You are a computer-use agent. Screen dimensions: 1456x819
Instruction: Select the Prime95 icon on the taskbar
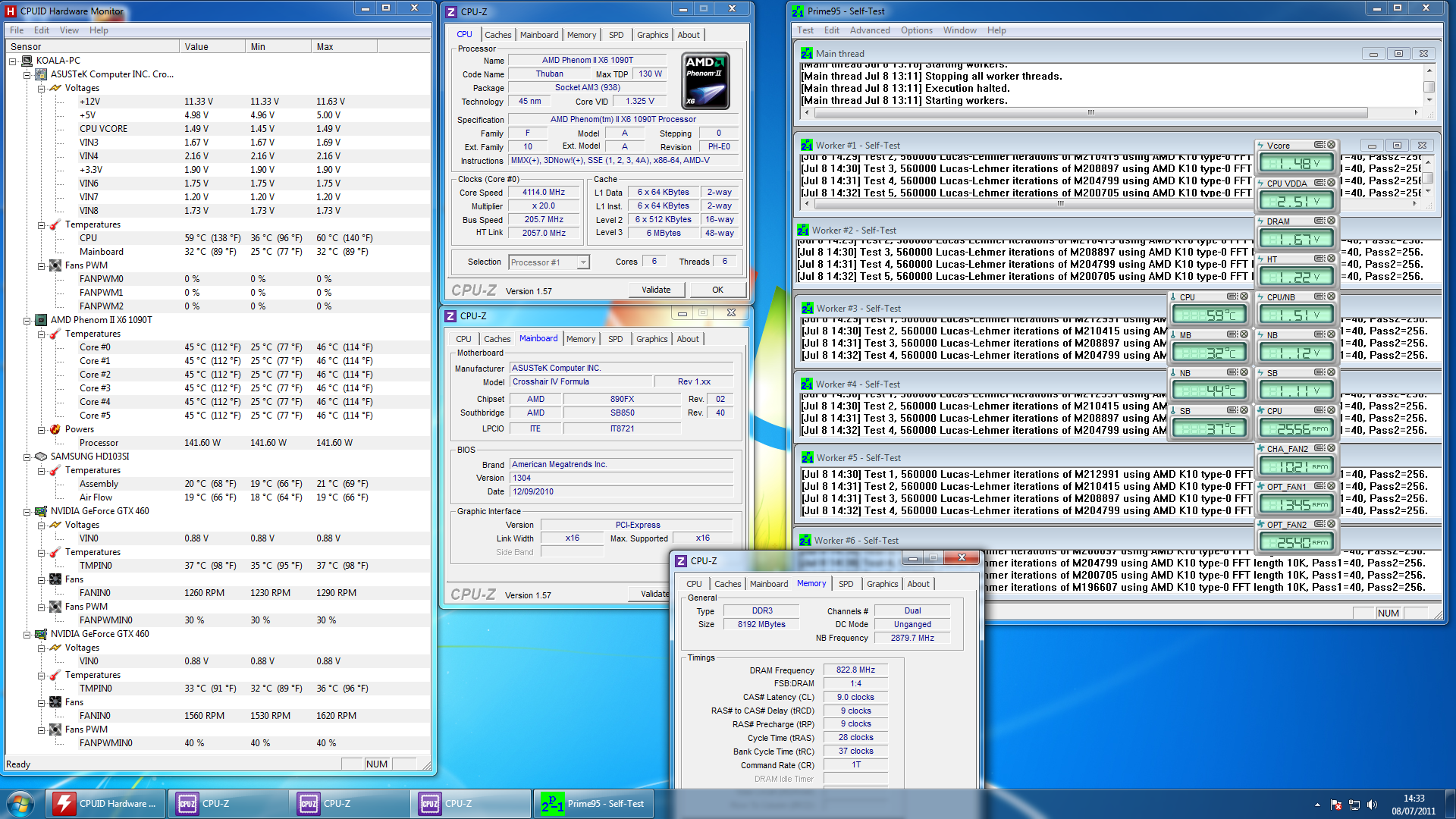click(x=551, y=803)
